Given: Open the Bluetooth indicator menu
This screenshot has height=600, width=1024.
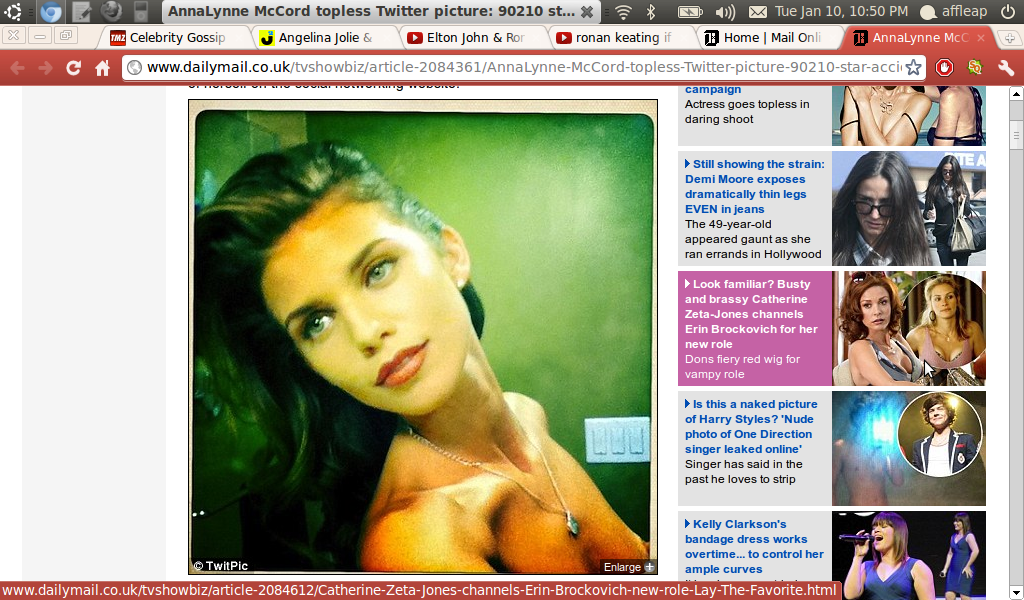Looking at the screenshot, I should [650, 12].
